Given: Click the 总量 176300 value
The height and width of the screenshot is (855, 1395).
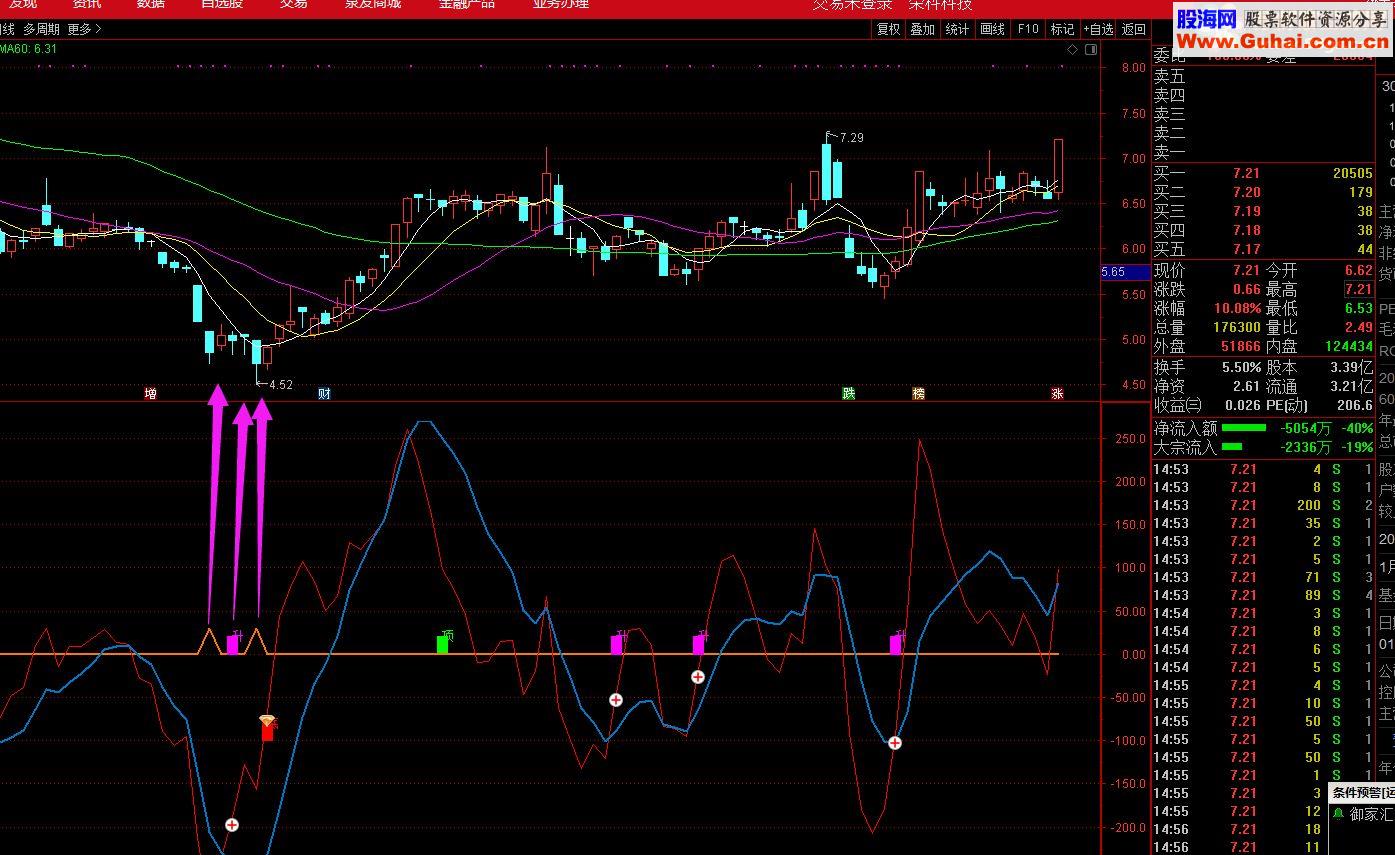Looking at the screenshot, I should point(1236,327).
